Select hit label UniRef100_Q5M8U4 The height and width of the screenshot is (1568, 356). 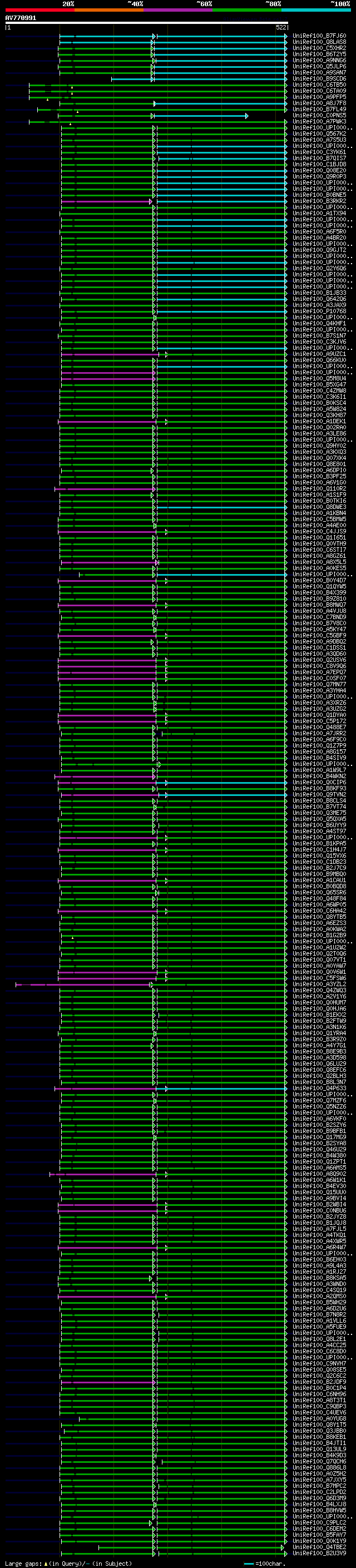319,378
